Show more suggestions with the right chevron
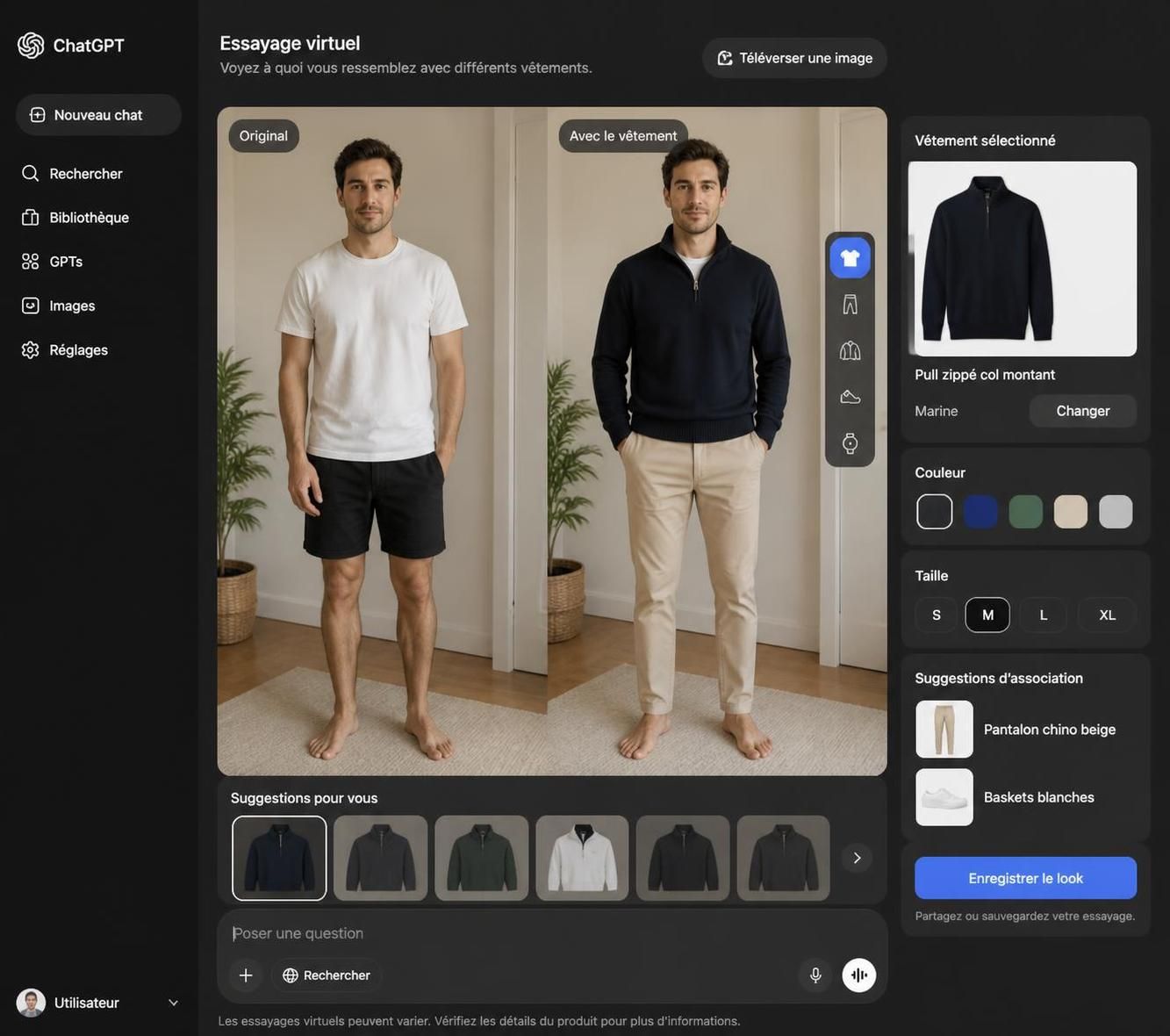Screen dimensions: 1170x1036 click(858, 858)
